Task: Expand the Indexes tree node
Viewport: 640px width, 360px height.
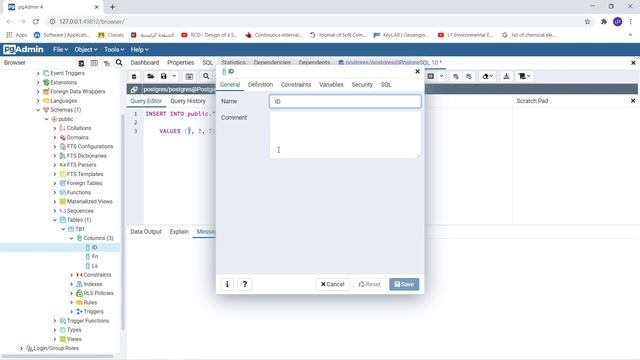Action: (71, 284)
